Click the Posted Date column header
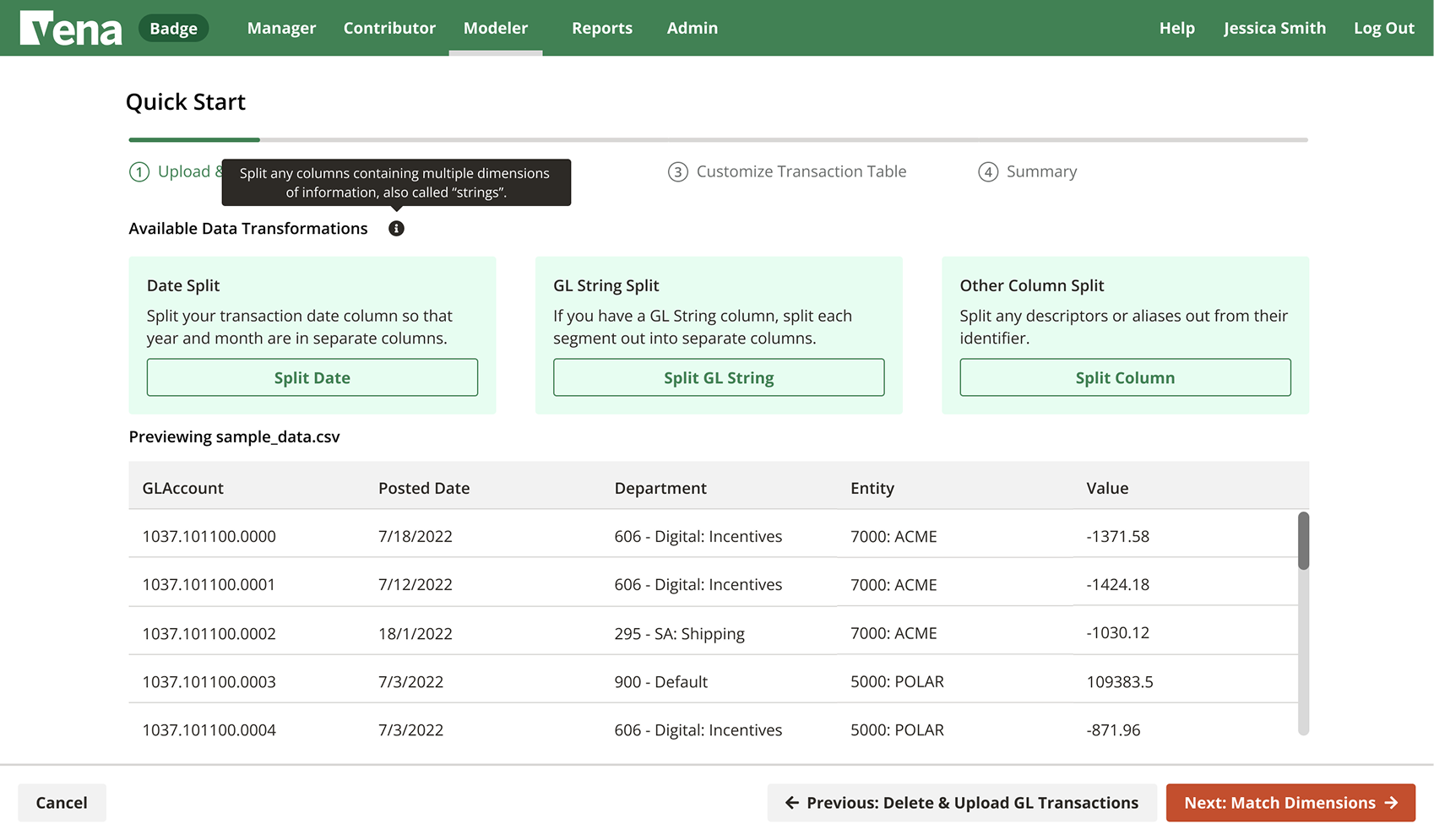The height and width of the screenshot is (840, 1434). click(424, 488)
